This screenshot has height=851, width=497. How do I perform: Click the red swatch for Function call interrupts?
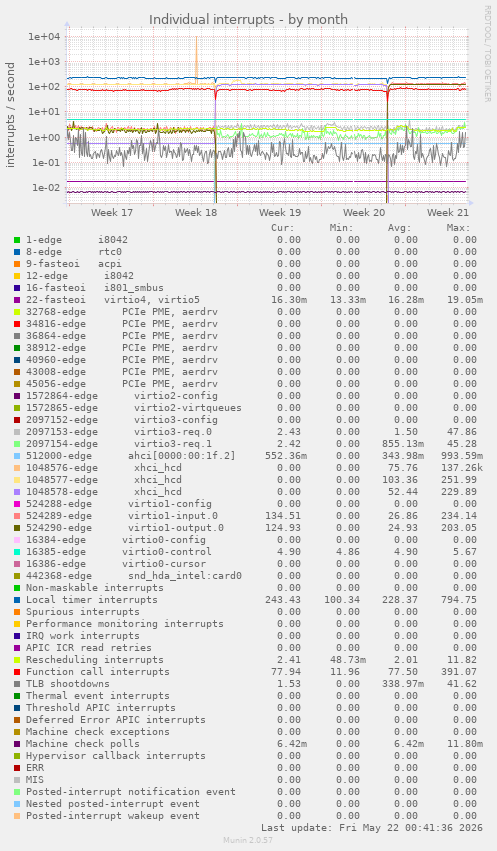(17, 672)
